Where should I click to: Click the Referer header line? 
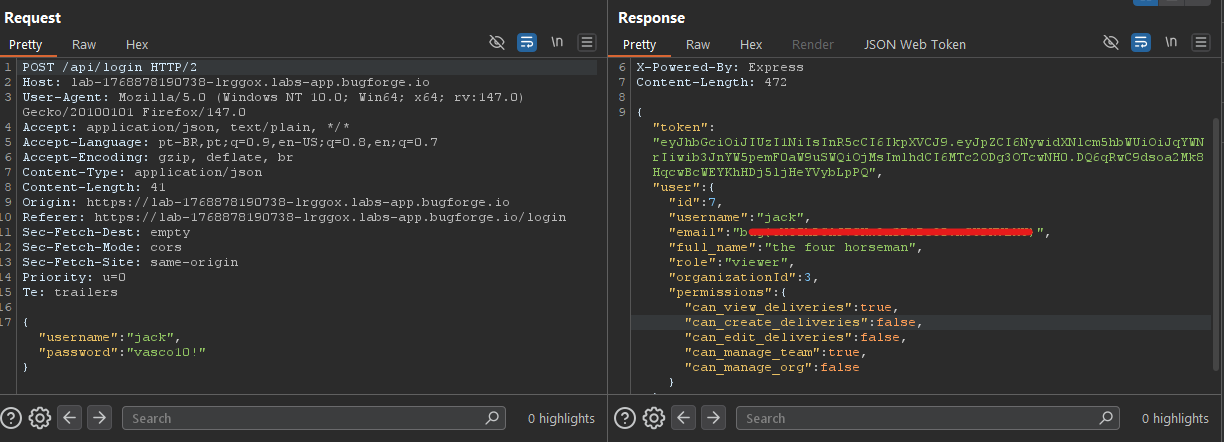(294, 217)
